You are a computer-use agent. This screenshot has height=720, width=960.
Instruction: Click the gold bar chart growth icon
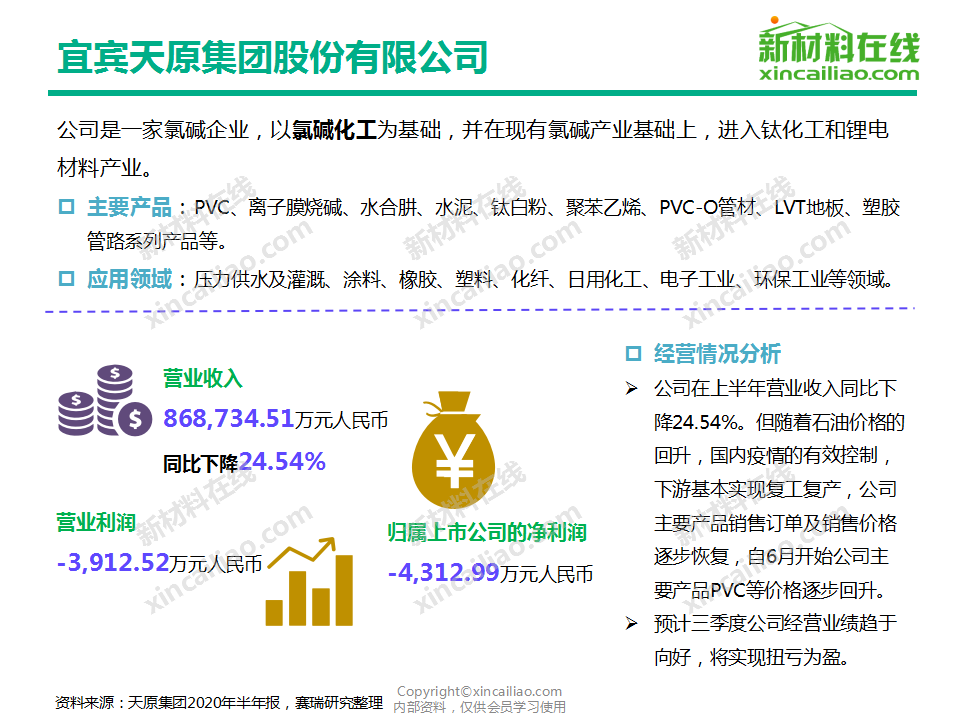[x=309, y=582]
